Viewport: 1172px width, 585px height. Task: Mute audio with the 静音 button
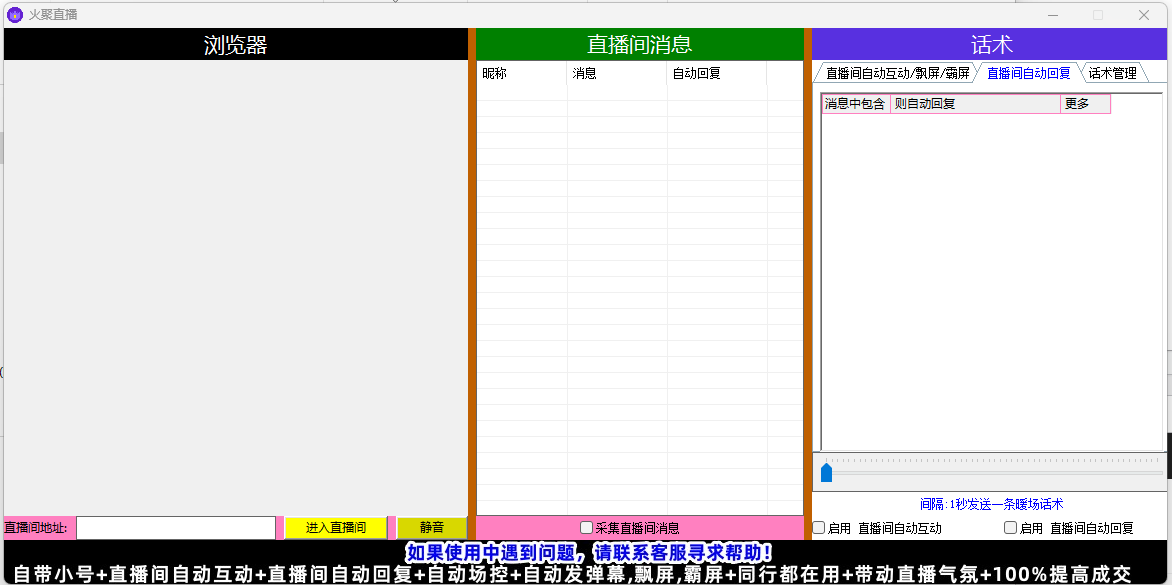432,527
